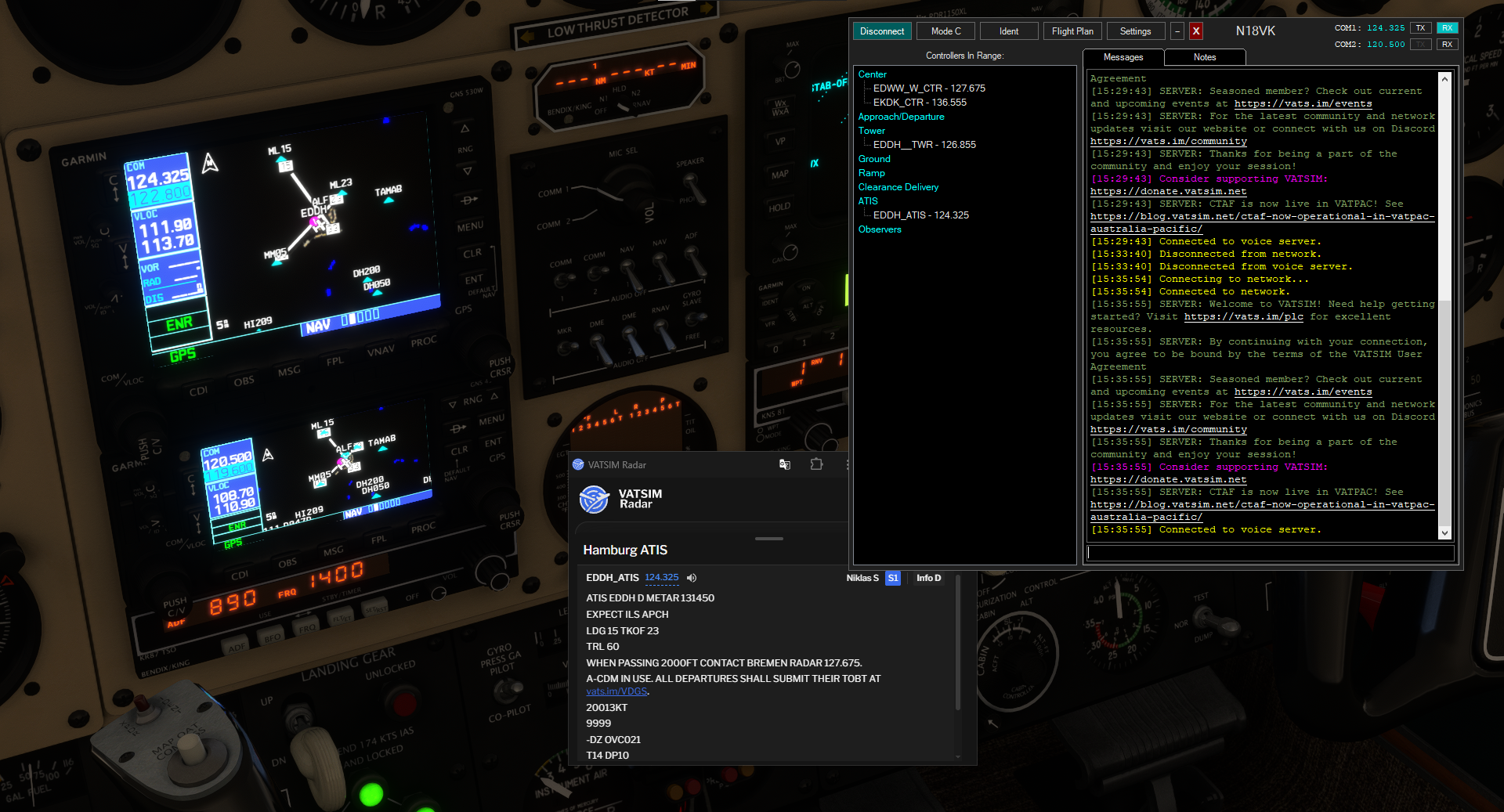This screenshot has width=1504, height=812.
Task: Collapse Tower controllers category
Action: tap(871, 131)
